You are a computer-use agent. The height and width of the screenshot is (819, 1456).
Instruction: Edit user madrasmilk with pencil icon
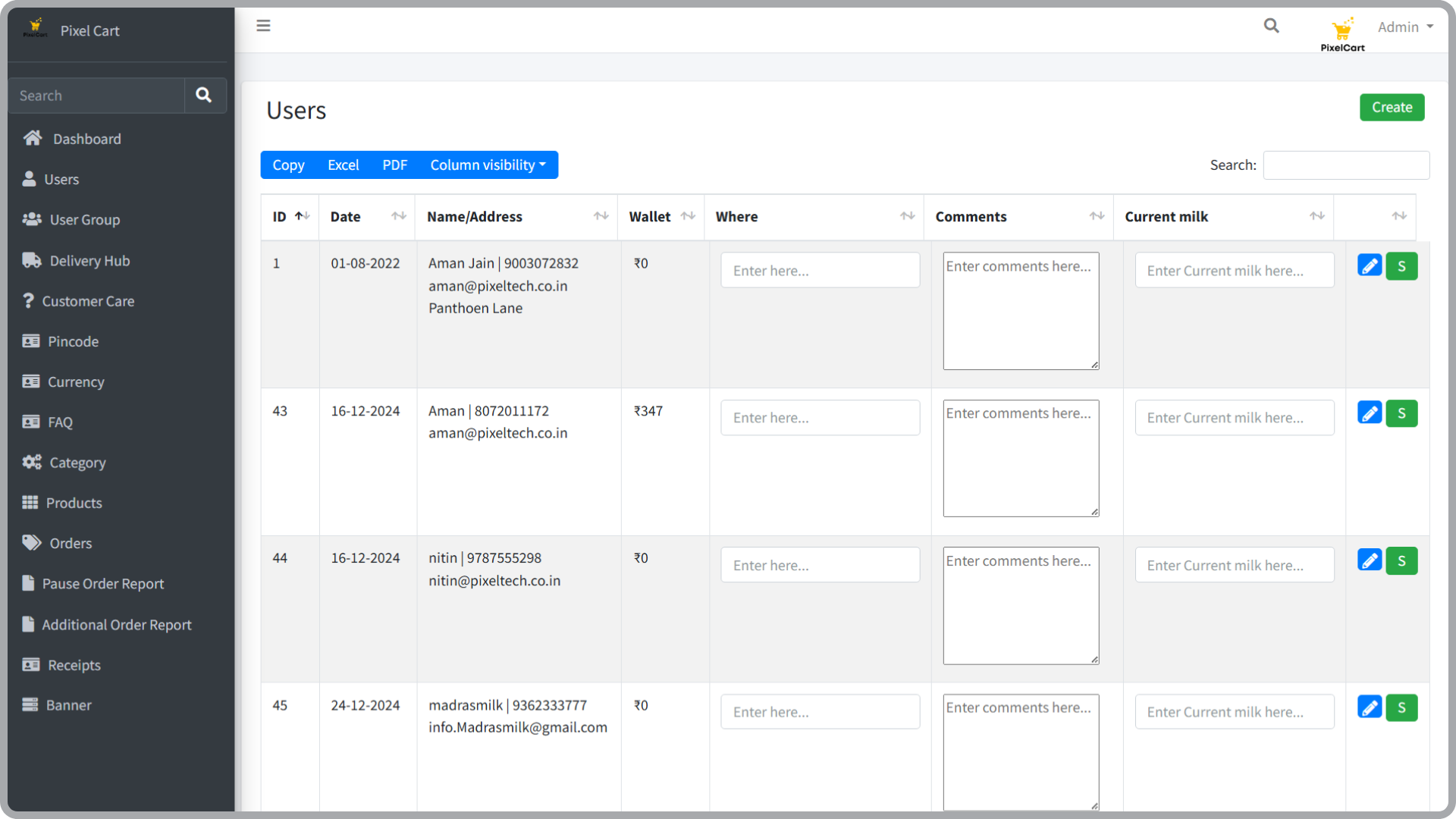coord(1370,708)
